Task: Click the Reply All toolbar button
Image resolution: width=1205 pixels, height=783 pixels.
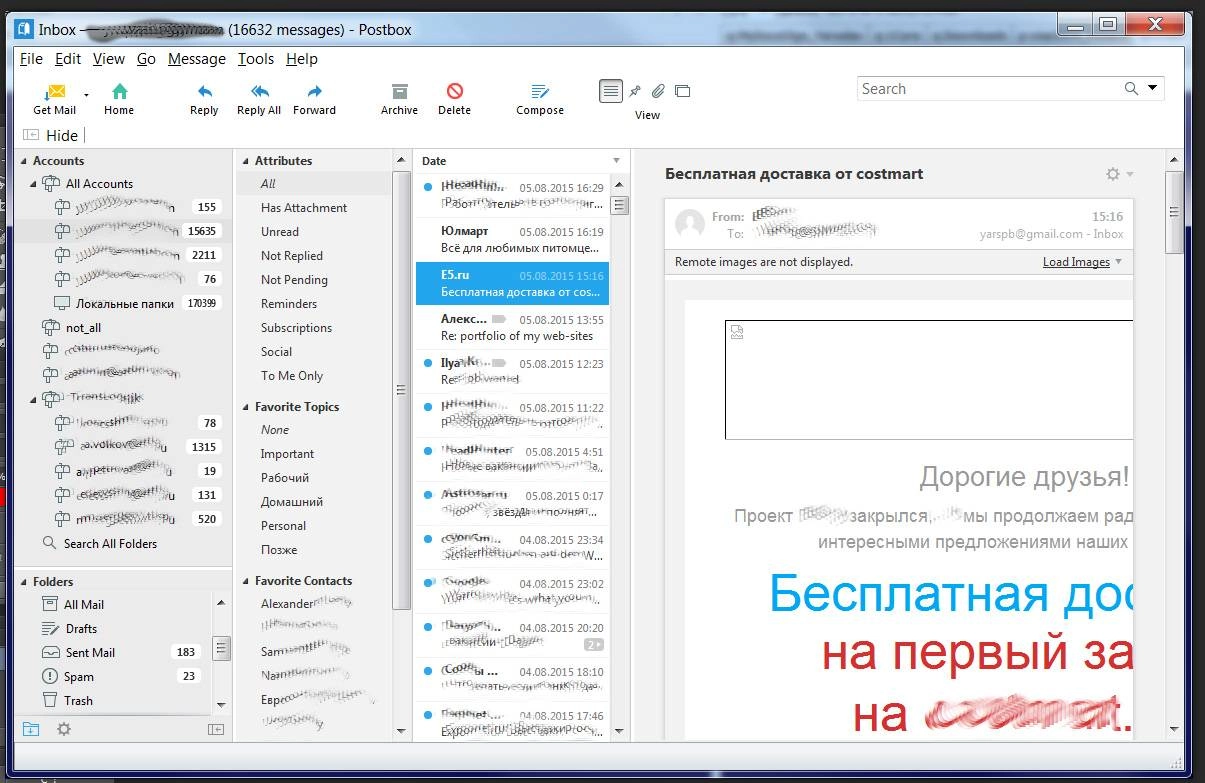Action: coord(259,99)
